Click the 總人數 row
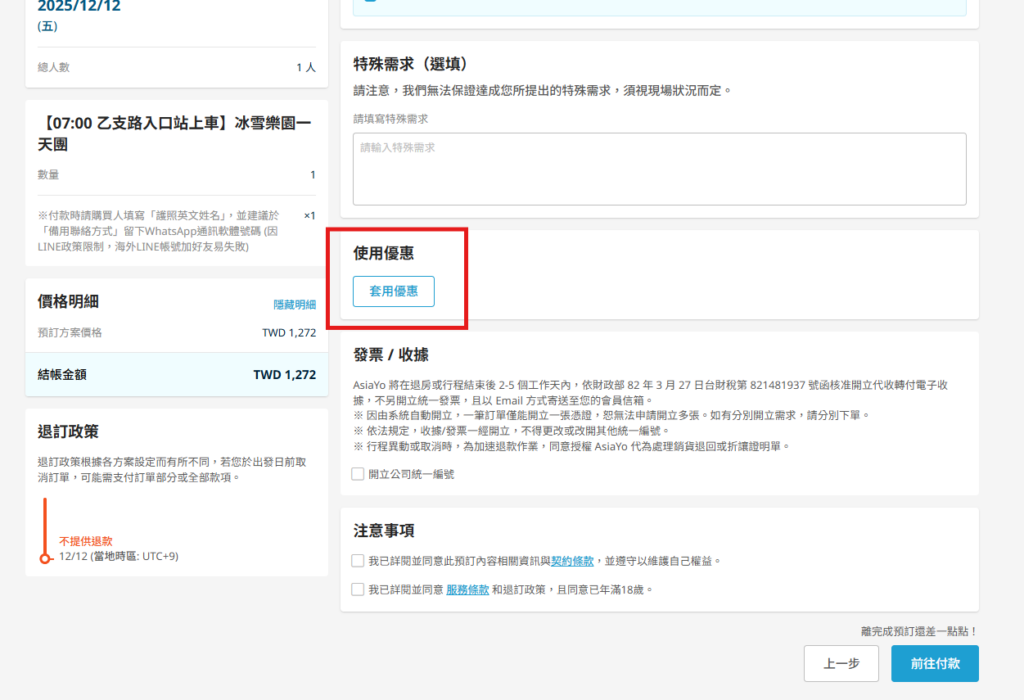The height and width of the screenshot is (700, 1024). (176, 67)
